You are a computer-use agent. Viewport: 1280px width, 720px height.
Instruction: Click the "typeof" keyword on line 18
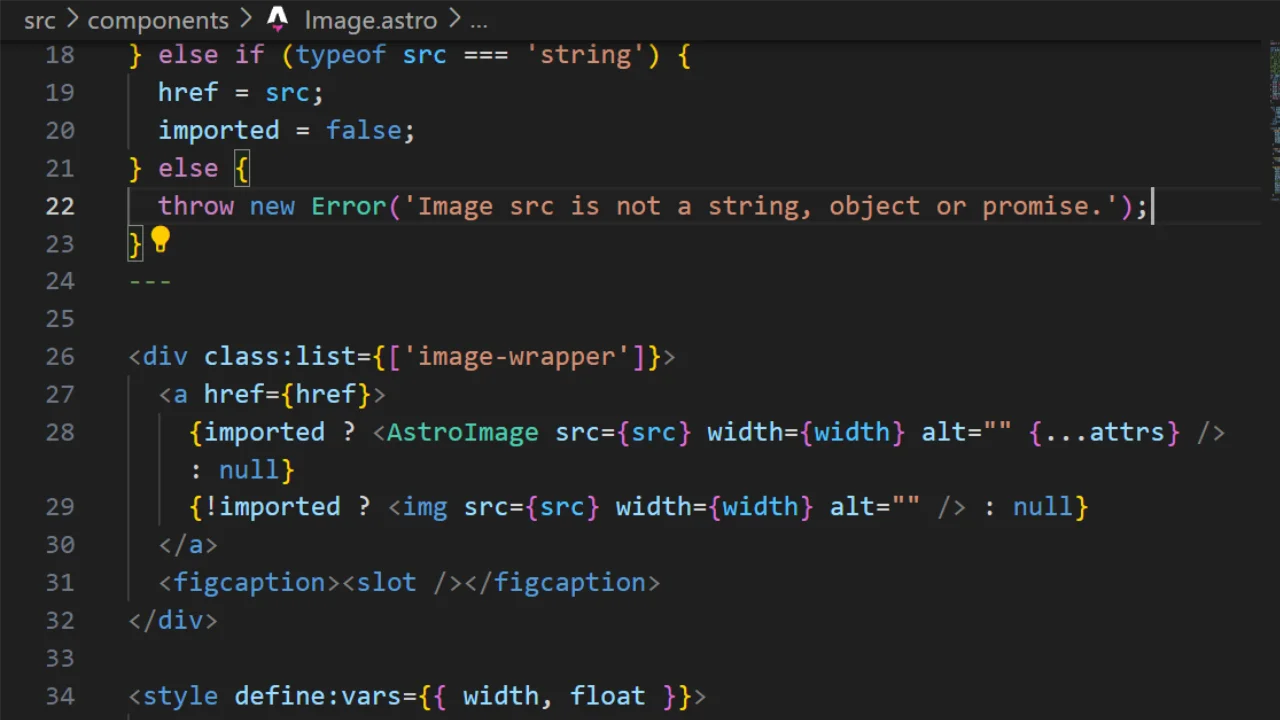(x=340, y=55)
